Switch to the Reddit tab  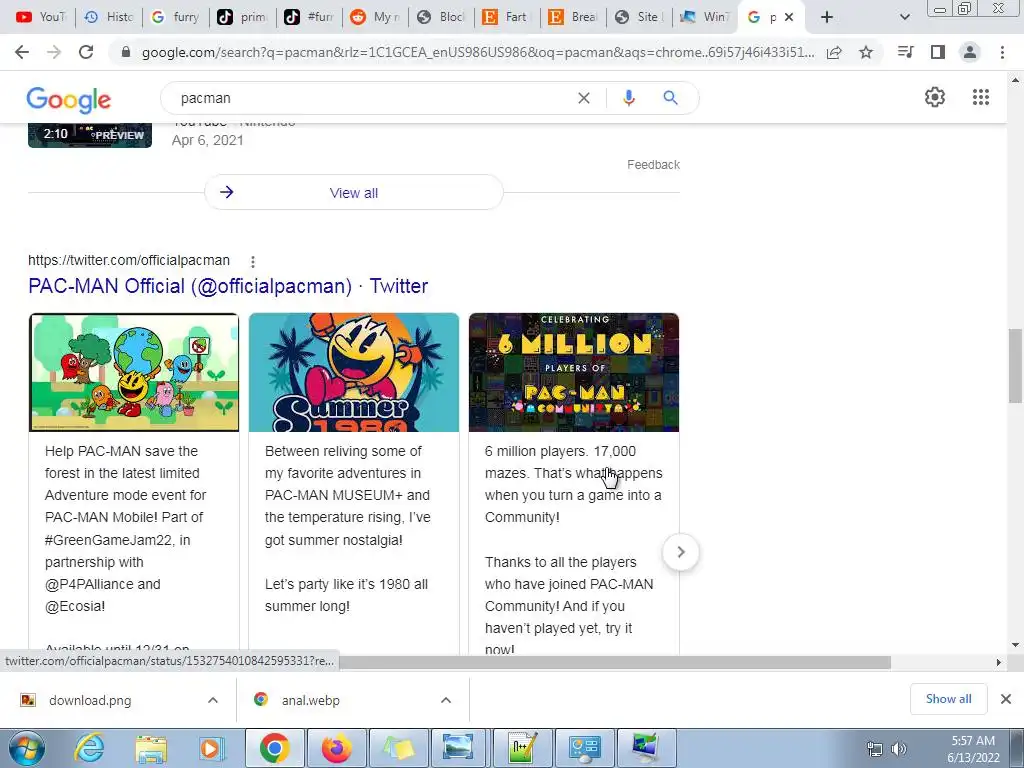[375, 18]
